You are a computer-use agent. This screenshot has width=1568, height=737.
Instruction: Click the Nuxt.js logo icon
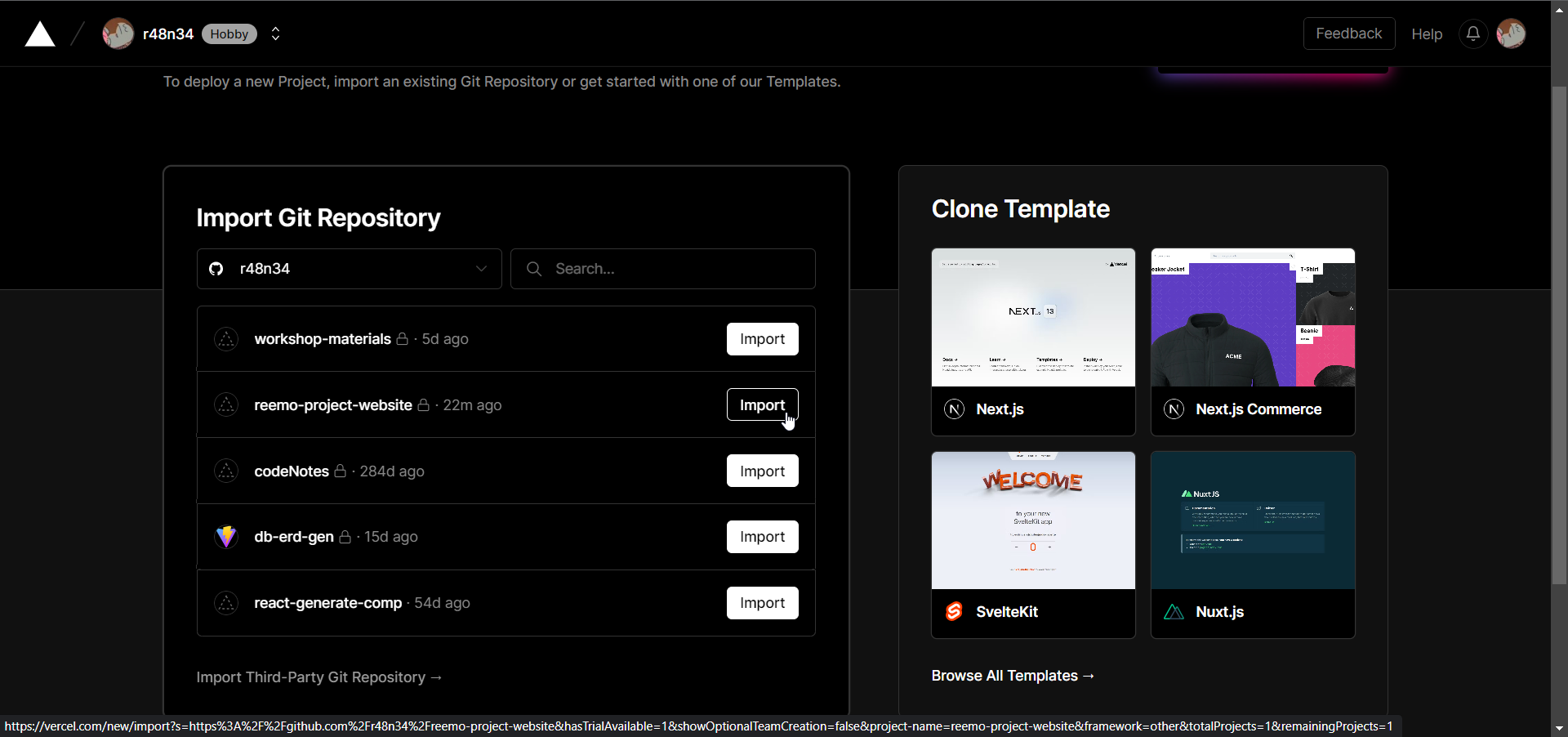click(1174, 612)
